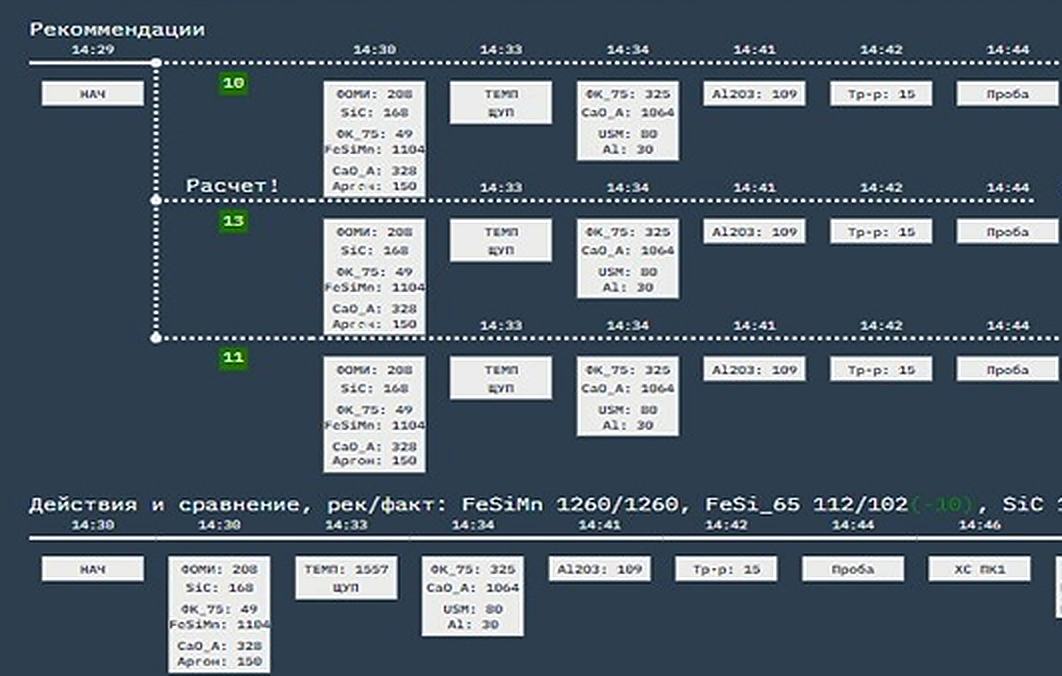
Task: Click Al2O3: 109 in variant 13 row
Action: pos(754,231)
